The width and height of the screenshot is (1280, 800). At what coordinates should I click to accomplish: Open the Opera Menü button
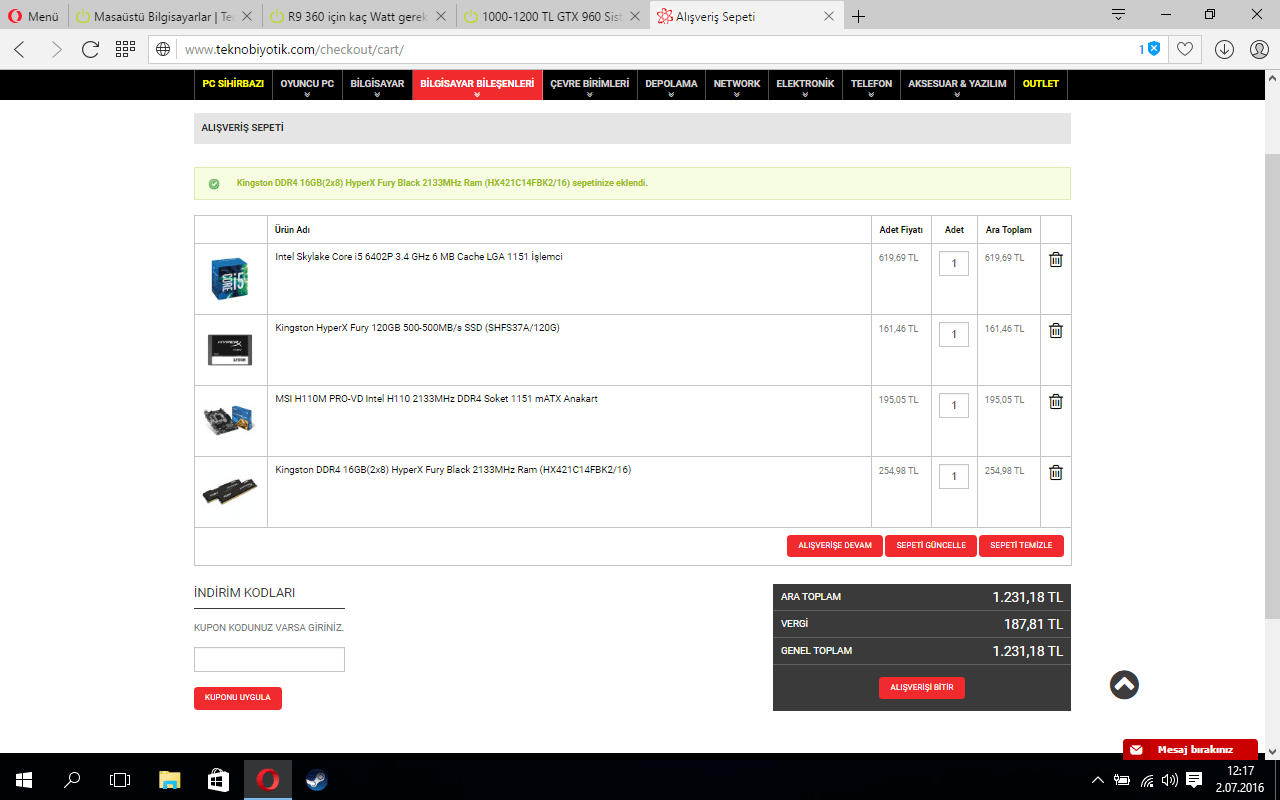tap(33, 17)
